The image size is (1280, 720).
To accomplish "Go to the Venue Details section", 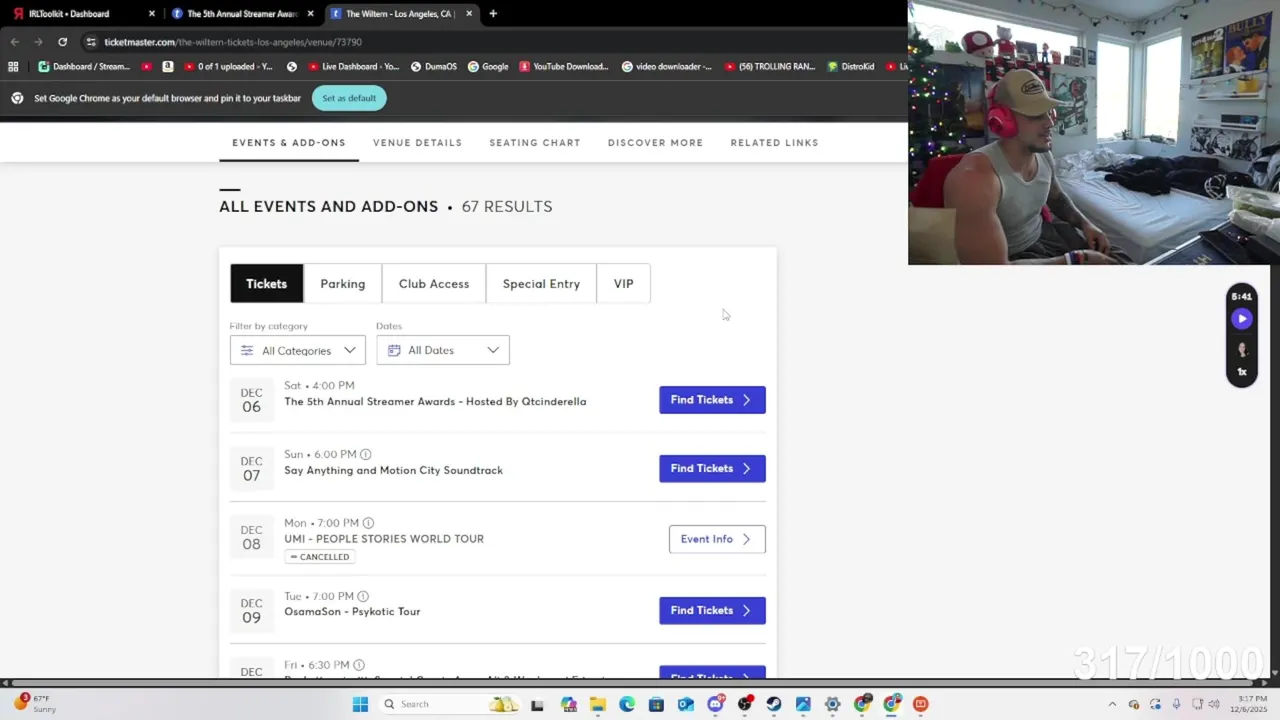I will (x=418, y=143).
